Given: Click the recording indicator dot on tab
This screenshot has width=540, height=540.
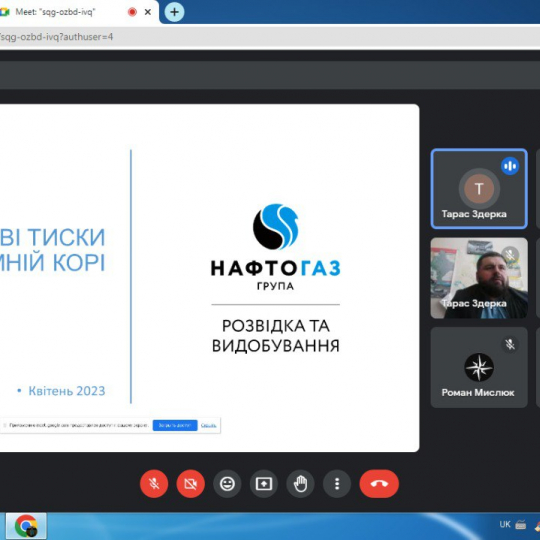Looking at the screenshot, I should click(132, 12).
